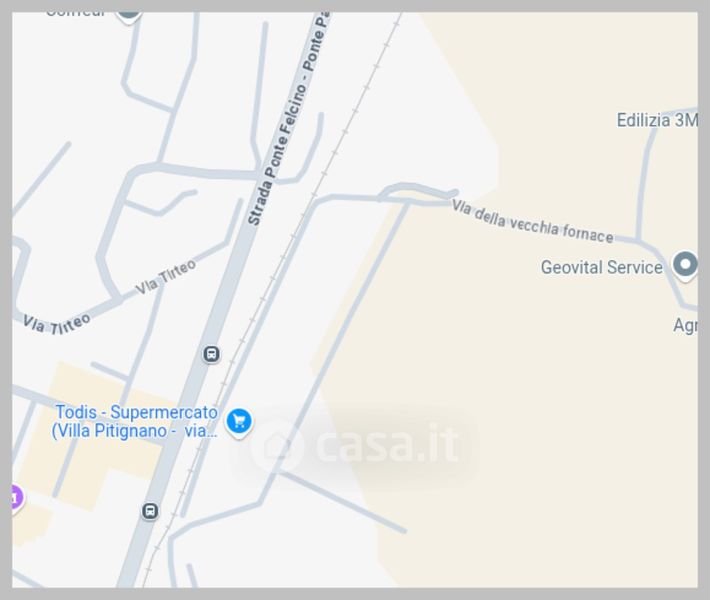Image resolution: width=710 pixels, height=600 pixels.
Task: Select the Via della vecchia fornace label
Action: click(x=533, y=223)
